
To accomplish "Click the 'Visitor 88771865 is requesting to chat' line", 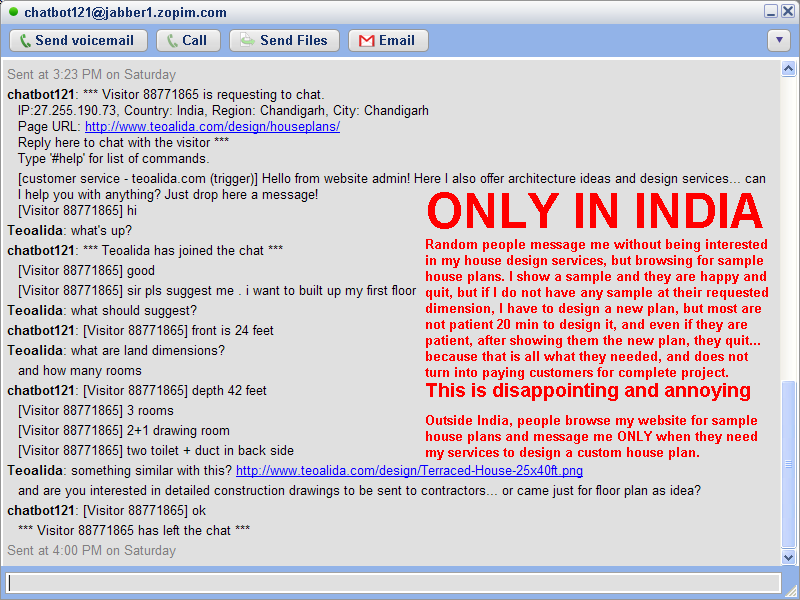I will pyautogui.click(x=166, y=94).
